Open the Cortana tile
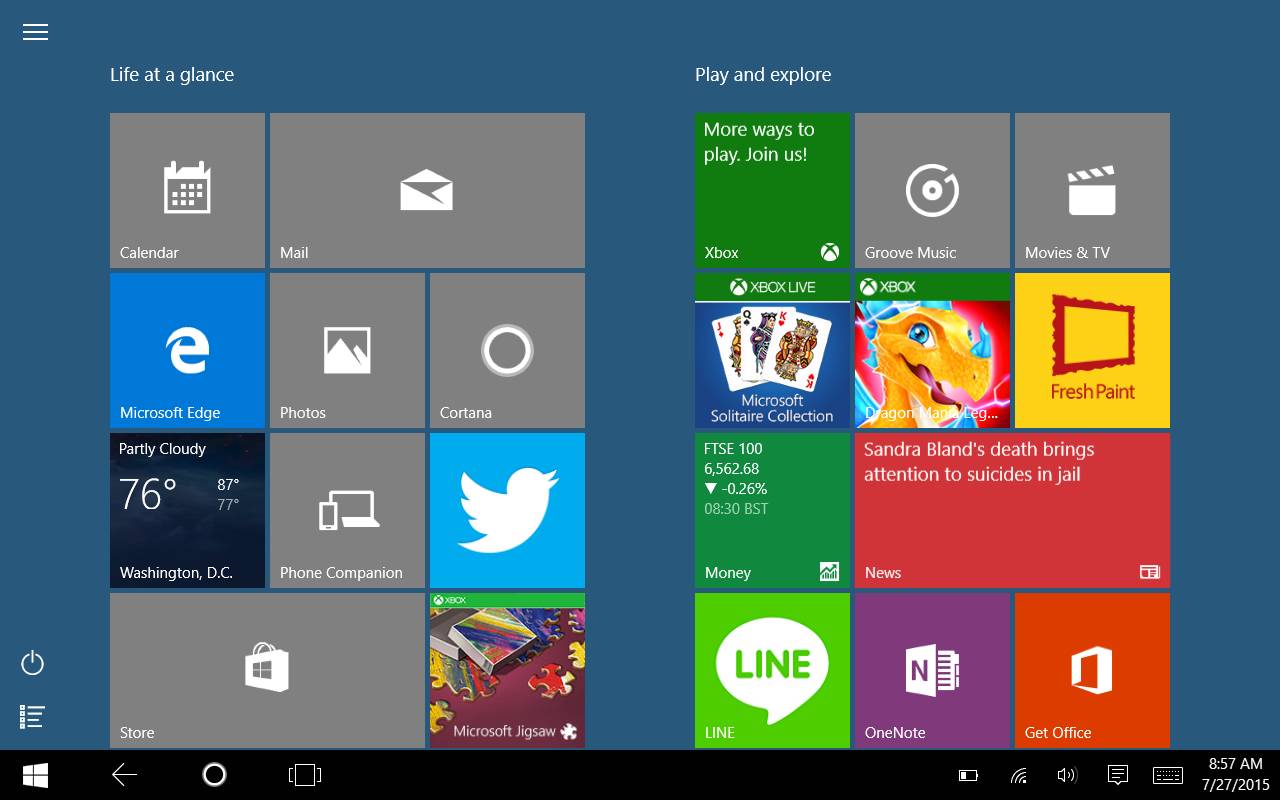 point(507,350)
